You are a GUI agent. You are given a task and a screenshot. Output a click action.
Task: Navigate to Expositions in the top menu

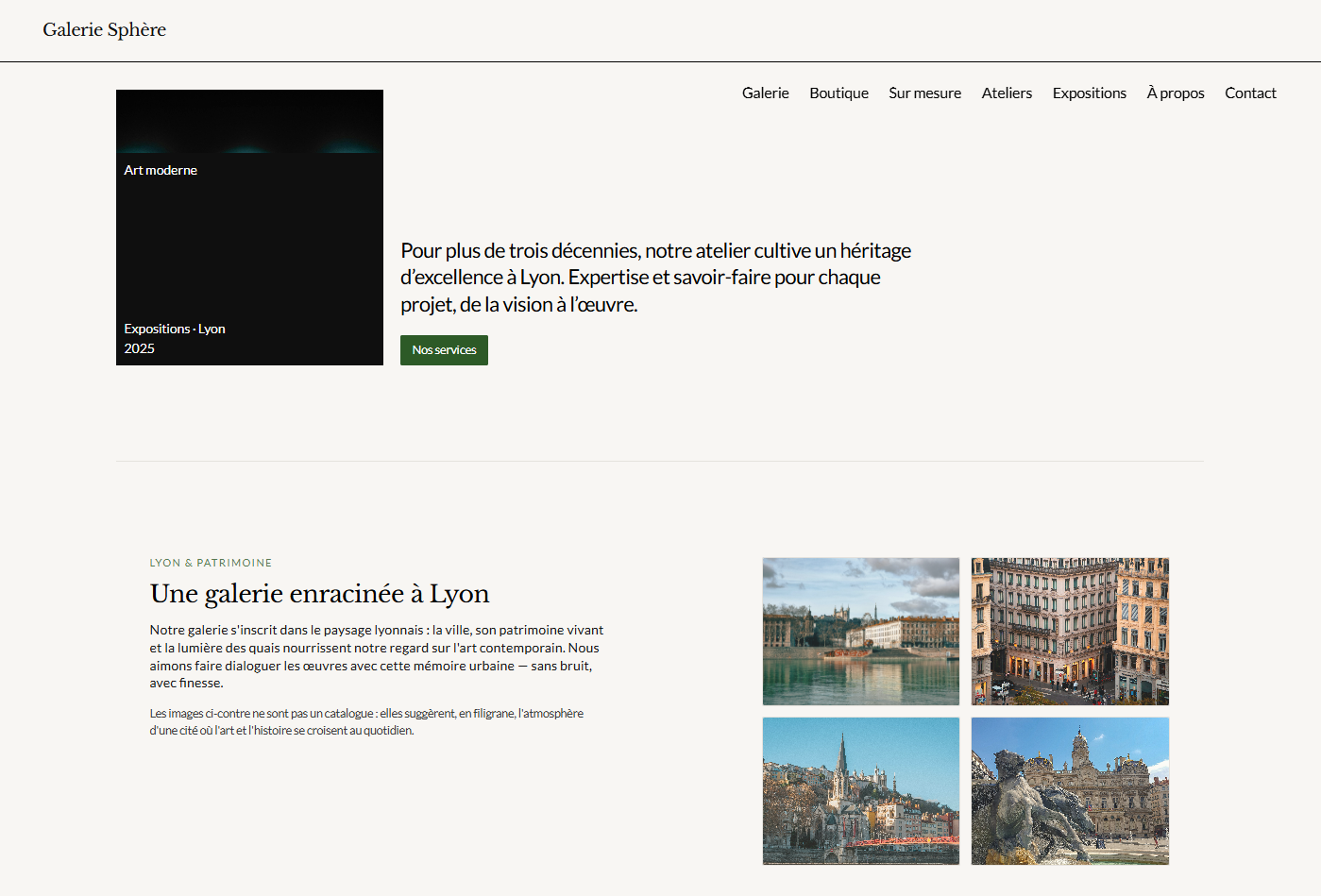1089,93
